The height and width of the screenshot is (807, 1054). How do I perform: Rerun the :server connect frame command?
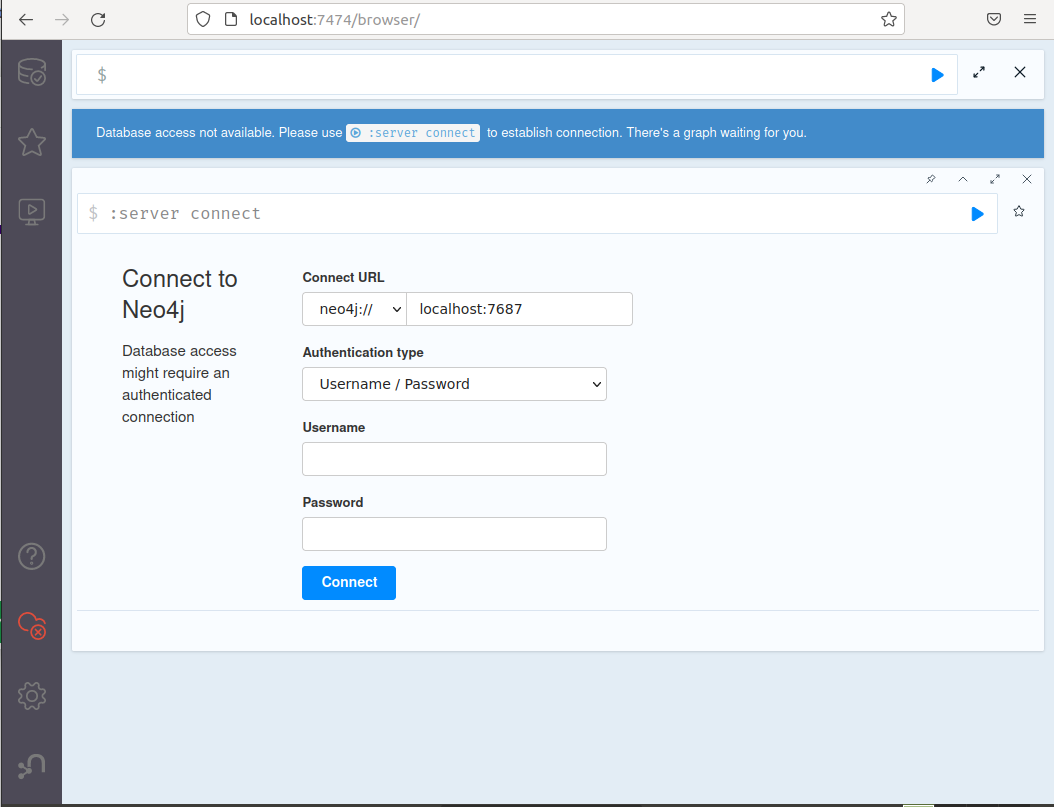point(977,214)
